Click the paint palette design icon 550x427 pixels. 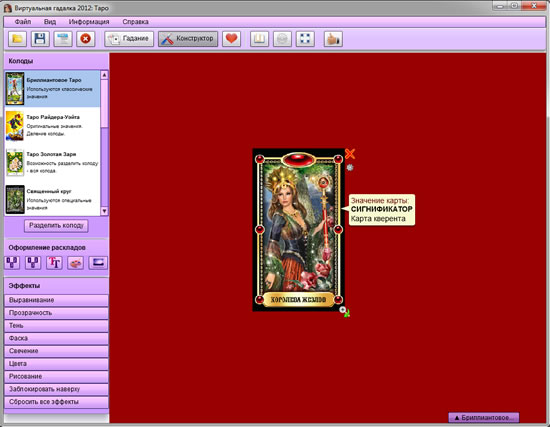(x=75, y=262)
